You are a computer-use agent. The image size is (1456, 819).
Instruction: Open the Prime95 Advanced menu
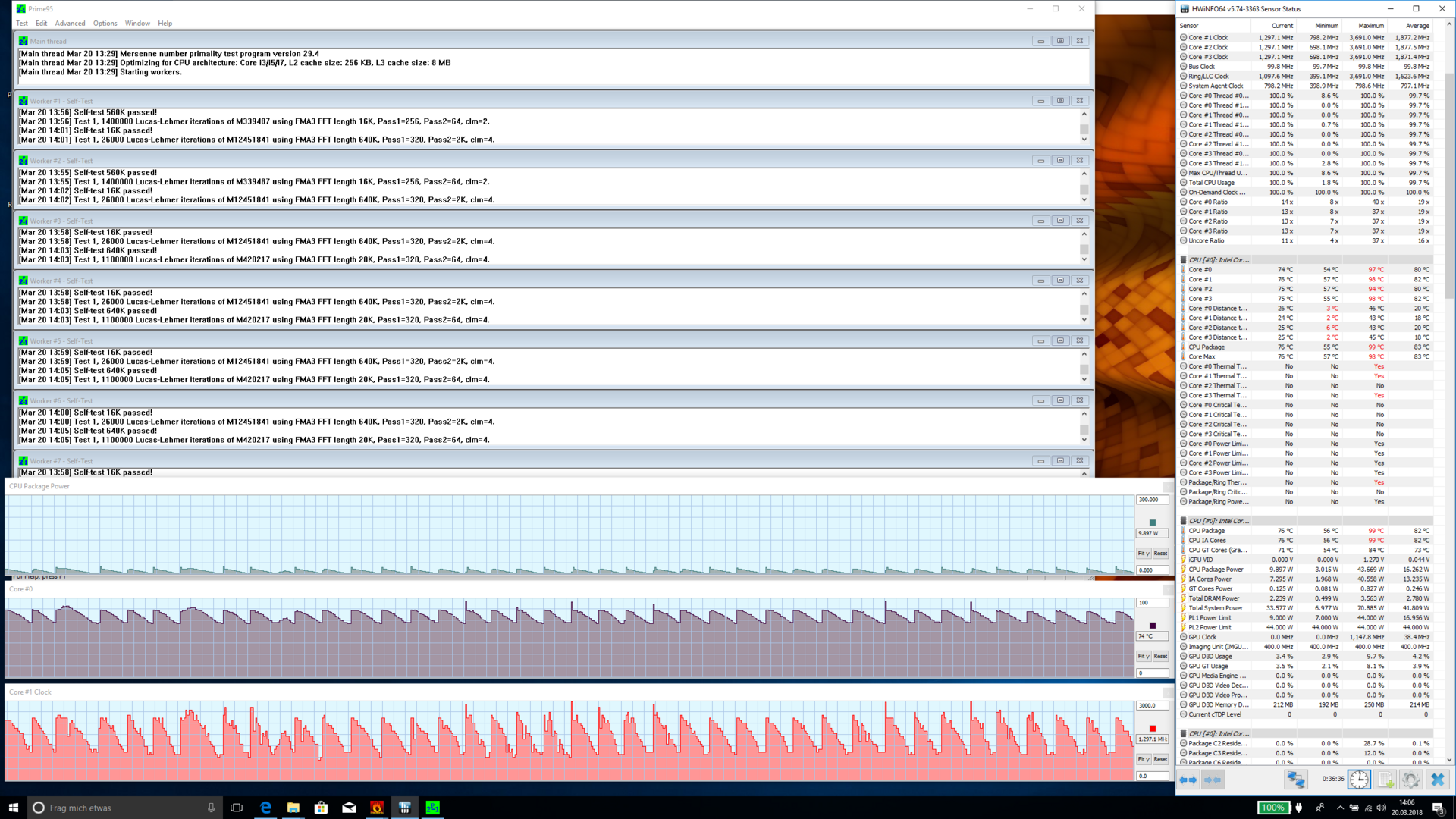coord(70,24)
